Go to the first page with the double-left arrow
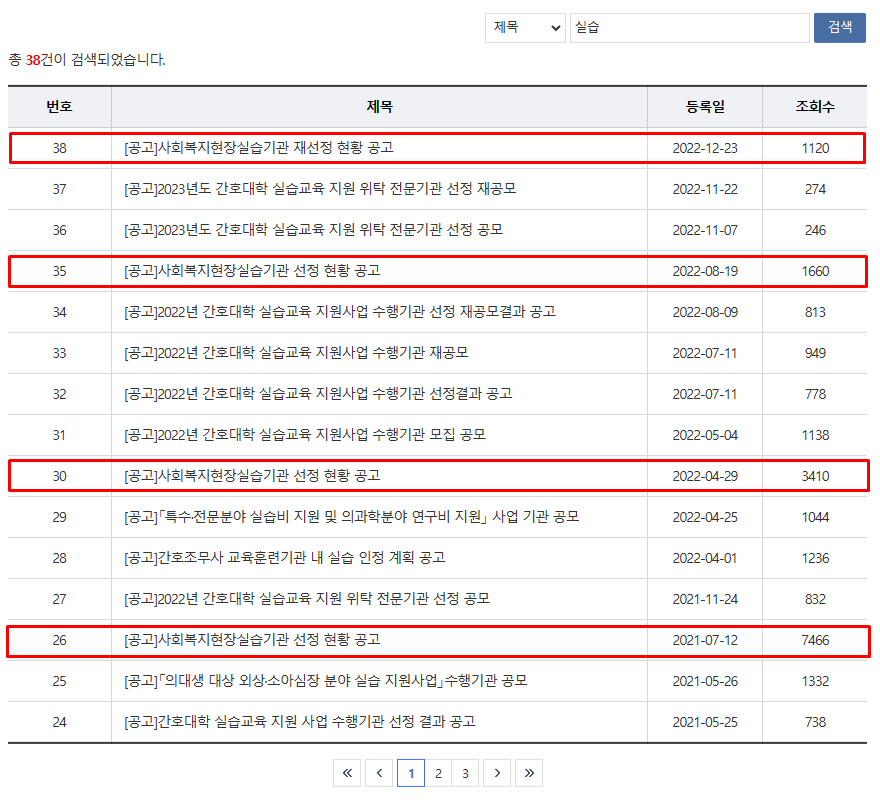This screenshot has height=801, width=880. (347, 773)
